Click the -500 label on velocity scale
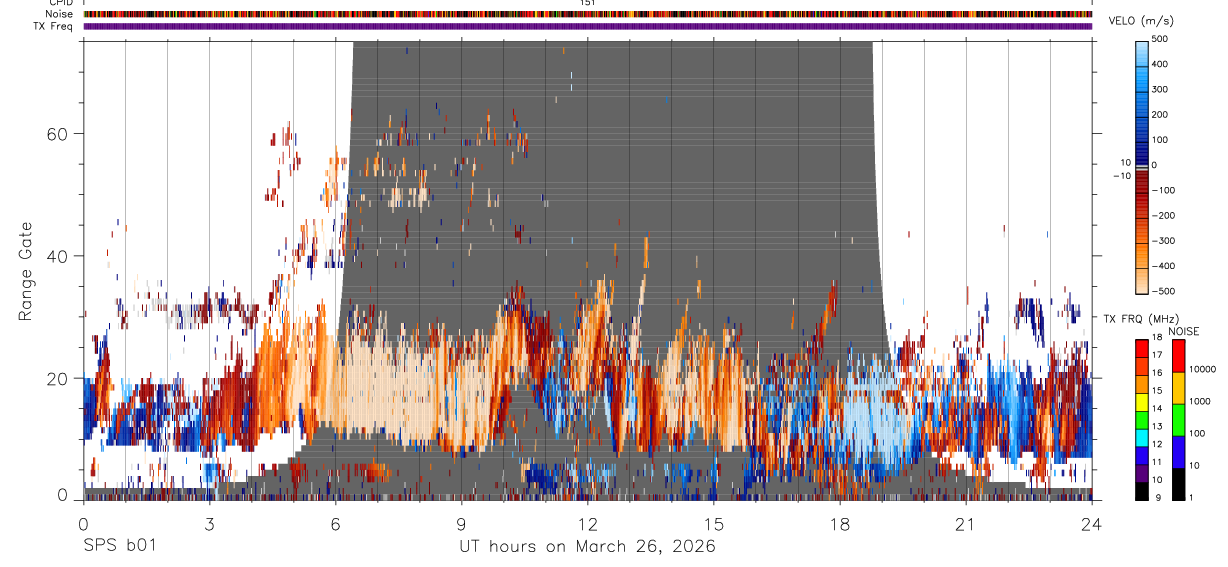The width and height of the screenshot is (1228, 567). pyautogui.click(x=1162, y=291)
